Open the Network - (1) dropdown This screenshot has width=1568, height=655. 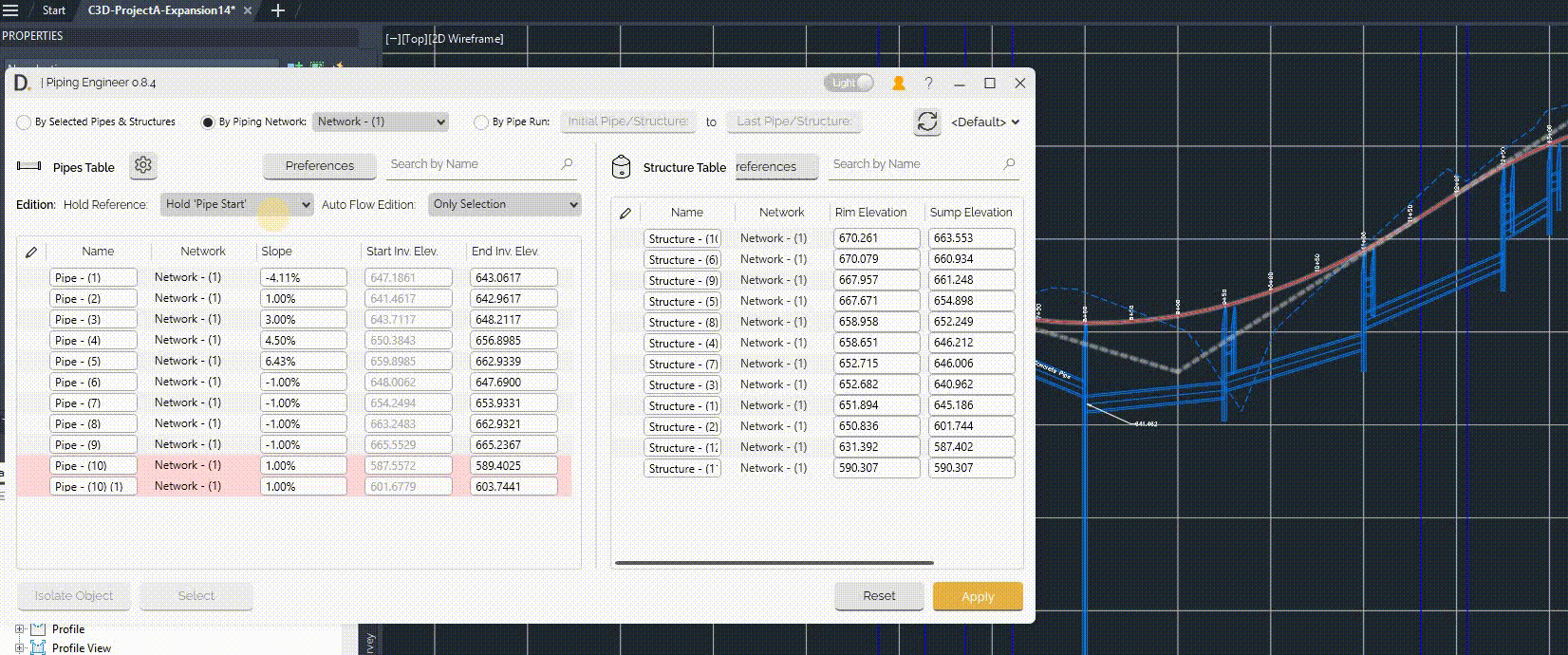click(381, 122)
